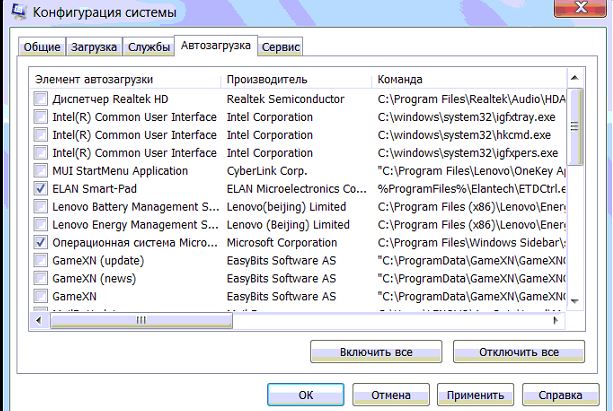Enable the Диспетчер Realtek HD checkbox
This screenshot has width=613, height=411.
pos(41,99)
